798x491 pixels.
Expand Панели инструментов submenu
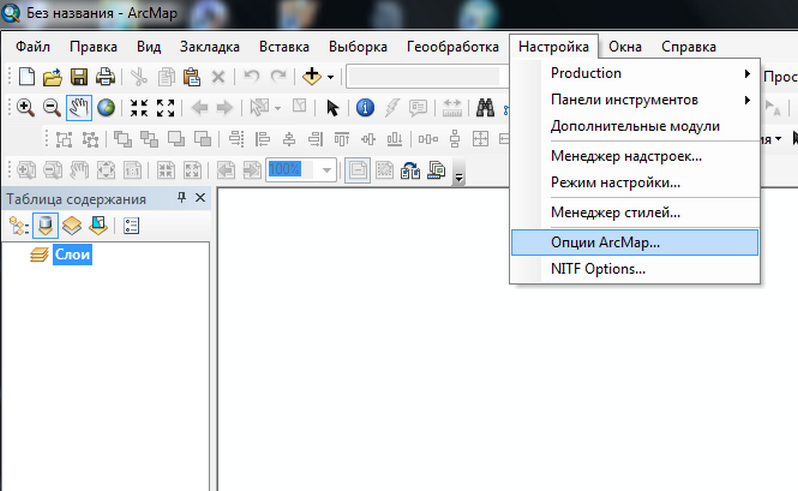pos(635,100)
